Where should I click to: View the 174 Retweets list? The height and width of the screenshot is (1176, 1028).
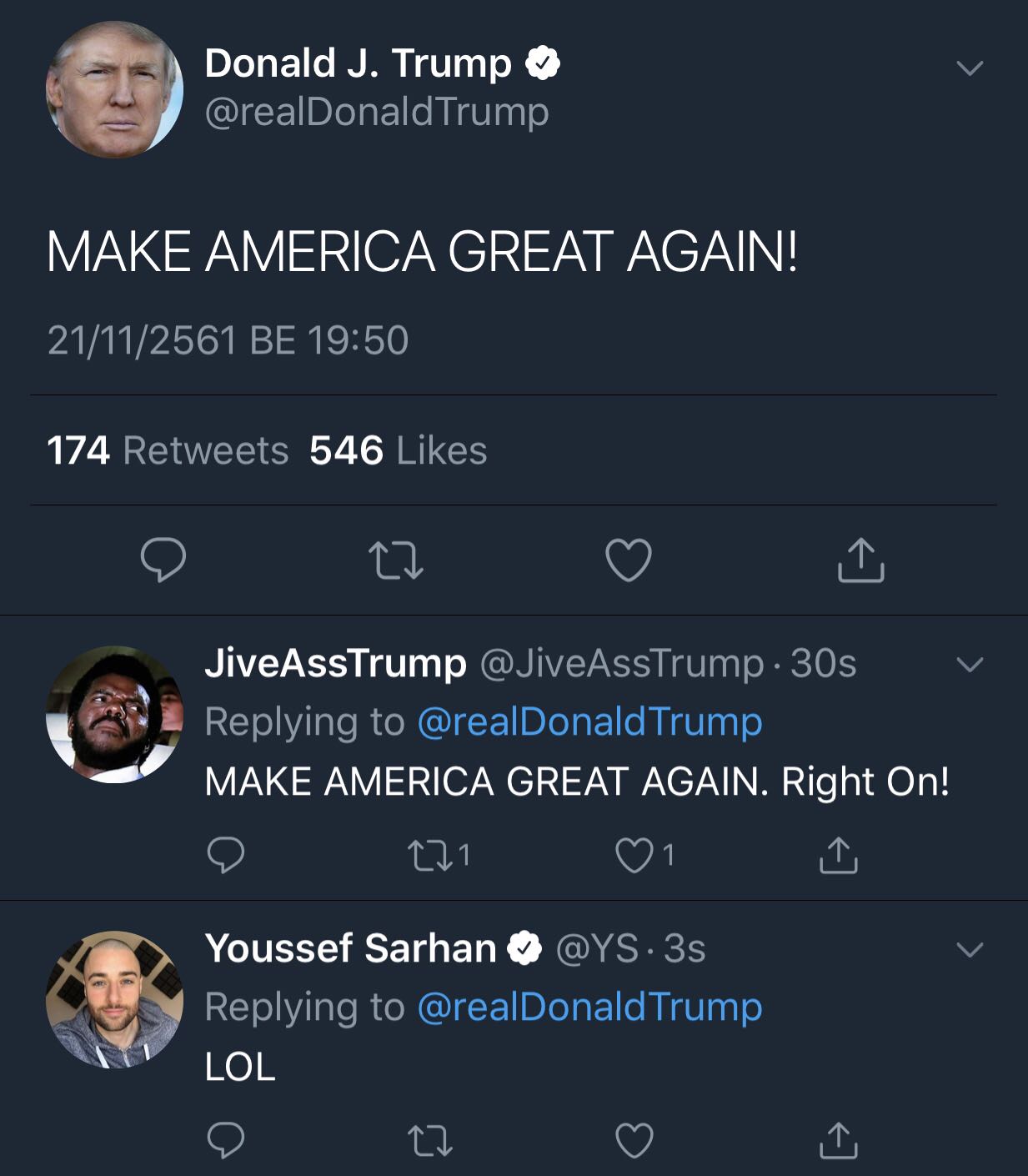(x=168, y=450)
